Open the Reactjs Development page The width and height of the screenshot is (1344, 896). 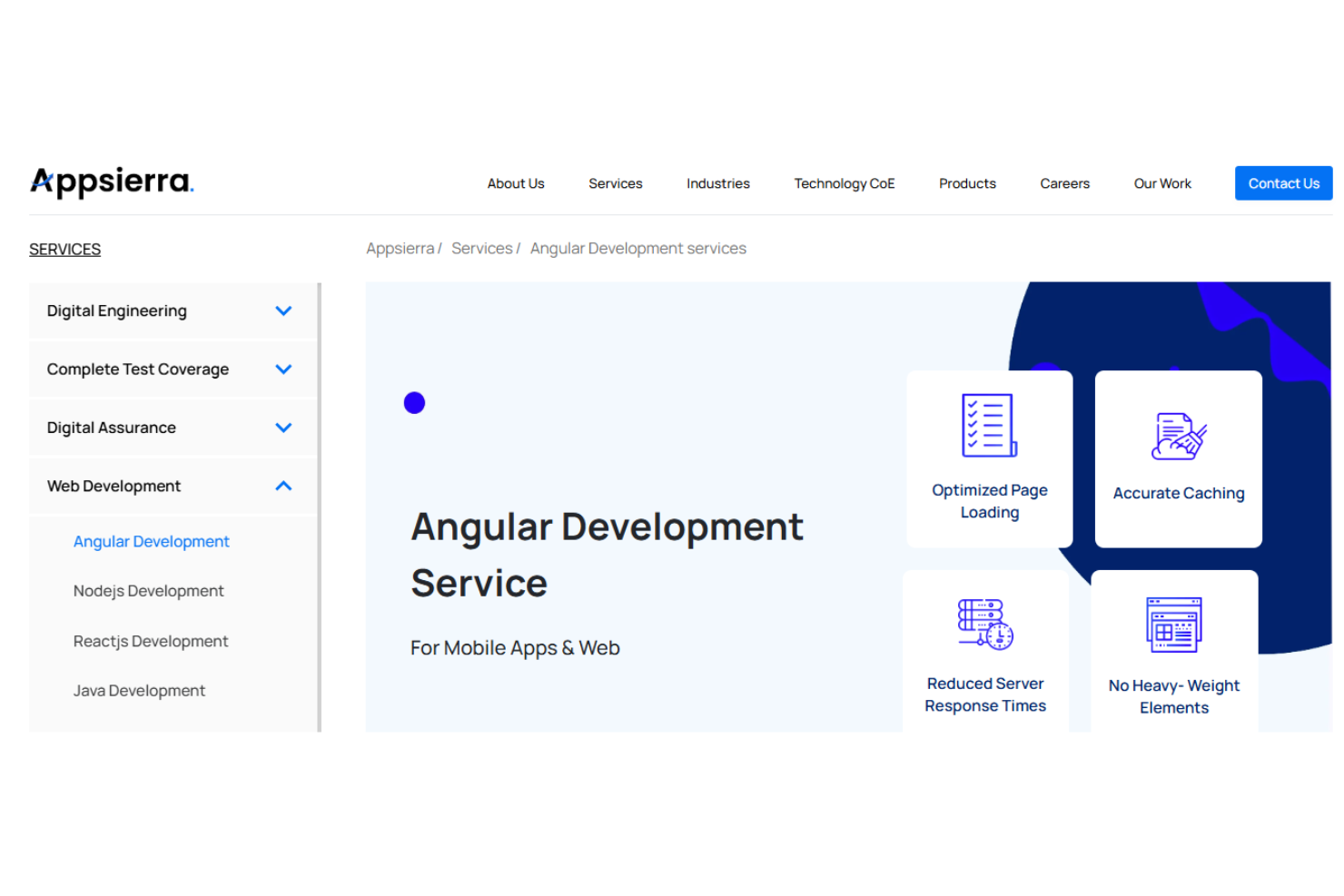151,641
